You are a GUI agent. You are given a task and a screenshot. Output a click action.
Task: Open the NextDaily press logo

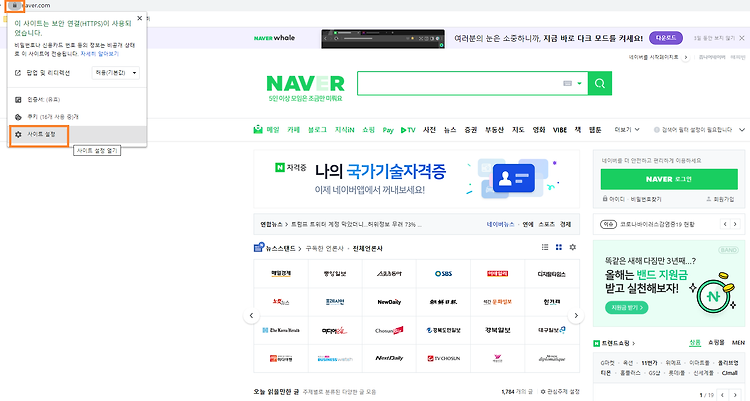389,358
